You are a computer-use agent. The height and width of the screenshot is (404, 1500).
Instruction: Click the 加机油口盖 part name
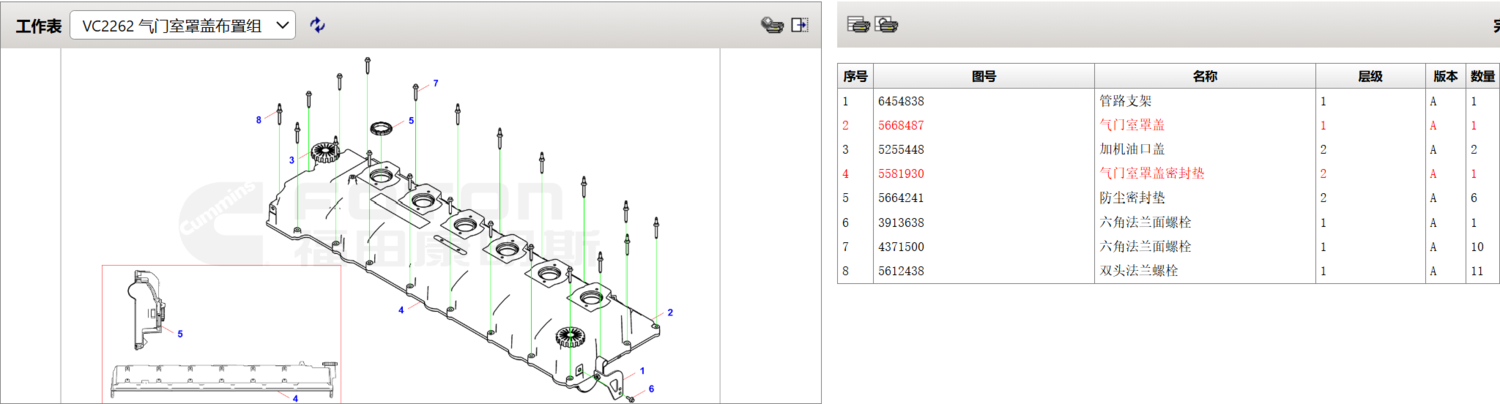1131,149
